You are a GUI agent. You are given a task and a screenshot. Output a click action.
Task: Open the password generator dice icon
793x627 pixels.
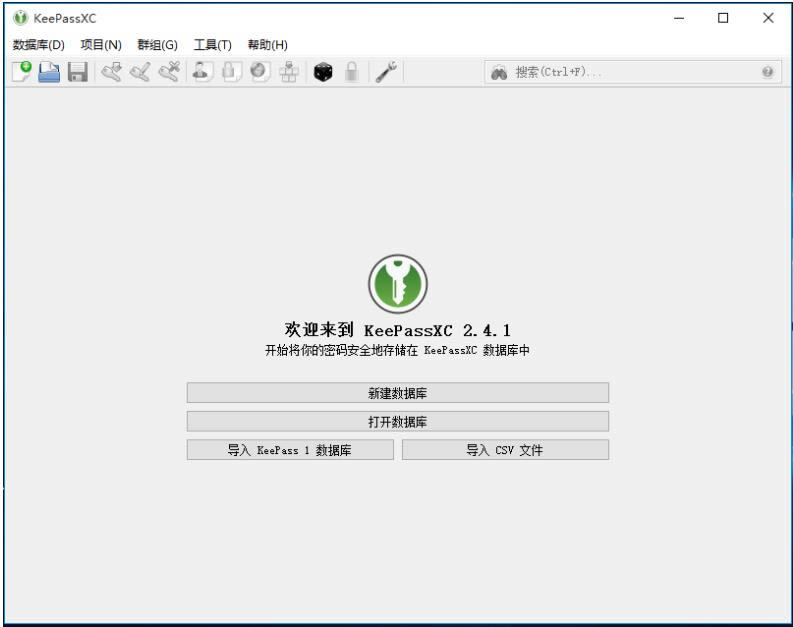tap(322, 72)
